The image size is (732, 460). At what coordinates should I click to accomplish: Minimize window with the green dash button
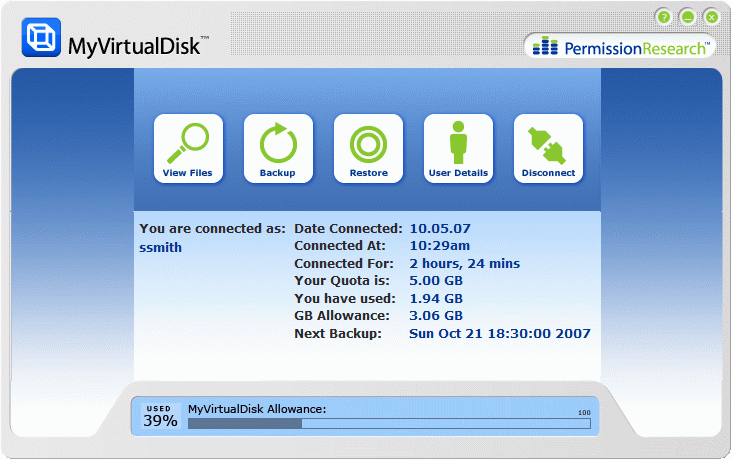click(x=688, y=18)
